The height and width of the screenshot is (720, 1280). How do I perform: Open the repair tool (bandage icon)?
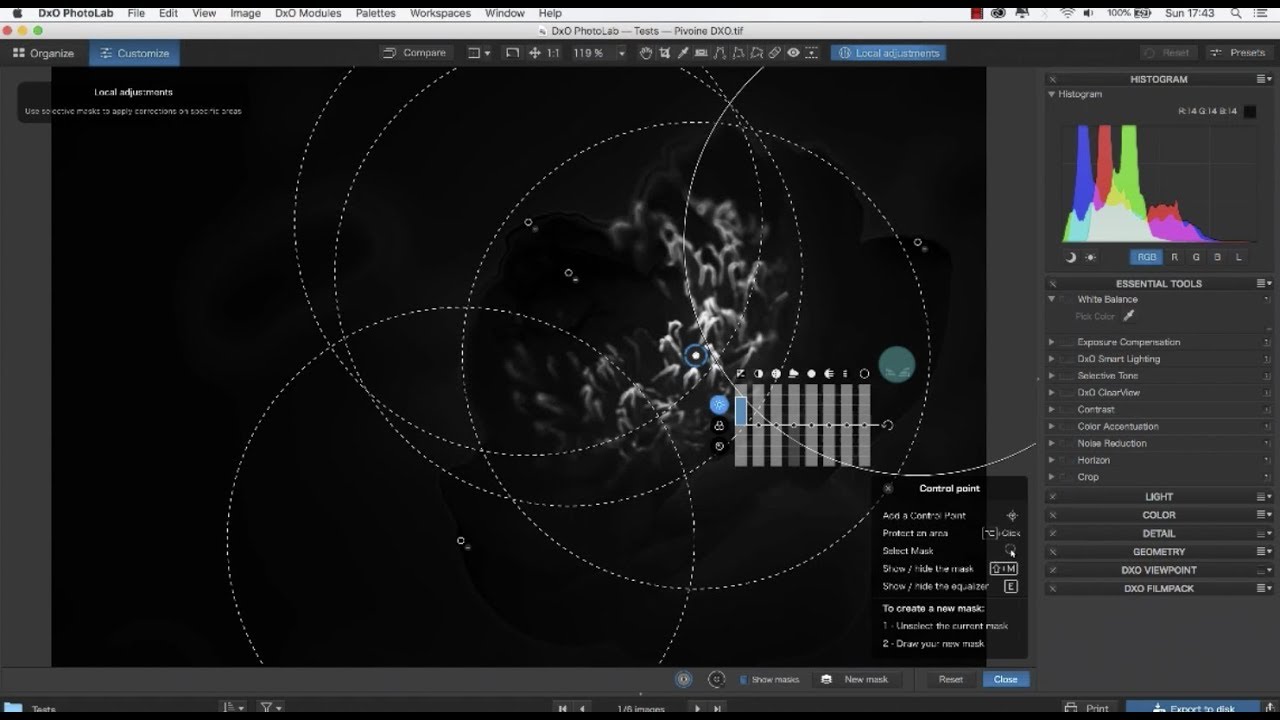pyautogui.click(x=774, y=53)
